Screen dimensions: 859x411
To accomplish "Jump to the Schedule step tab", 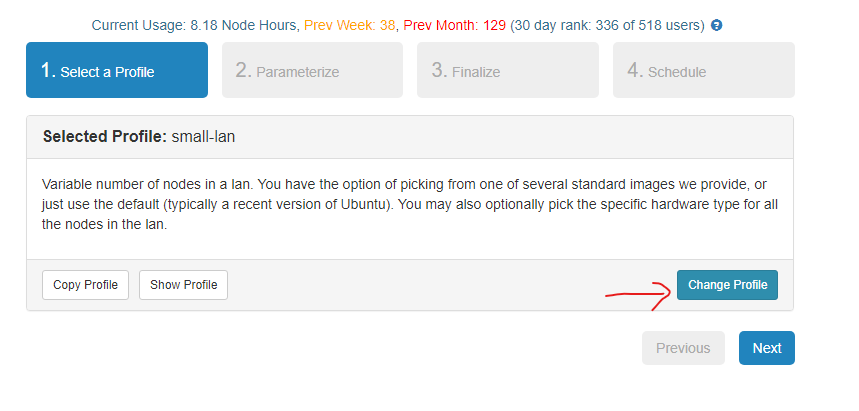I will (703, 70).
